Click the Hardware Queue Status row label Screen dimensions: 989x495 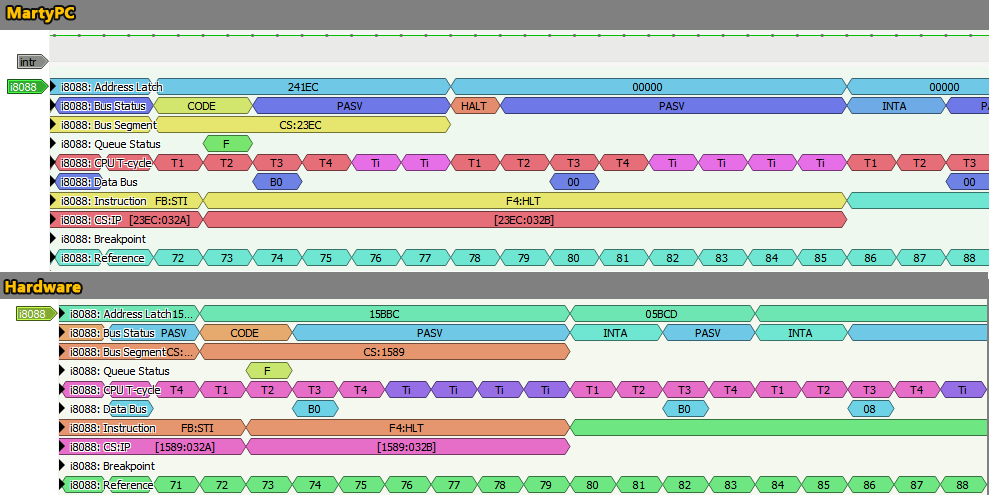(120, 371)
